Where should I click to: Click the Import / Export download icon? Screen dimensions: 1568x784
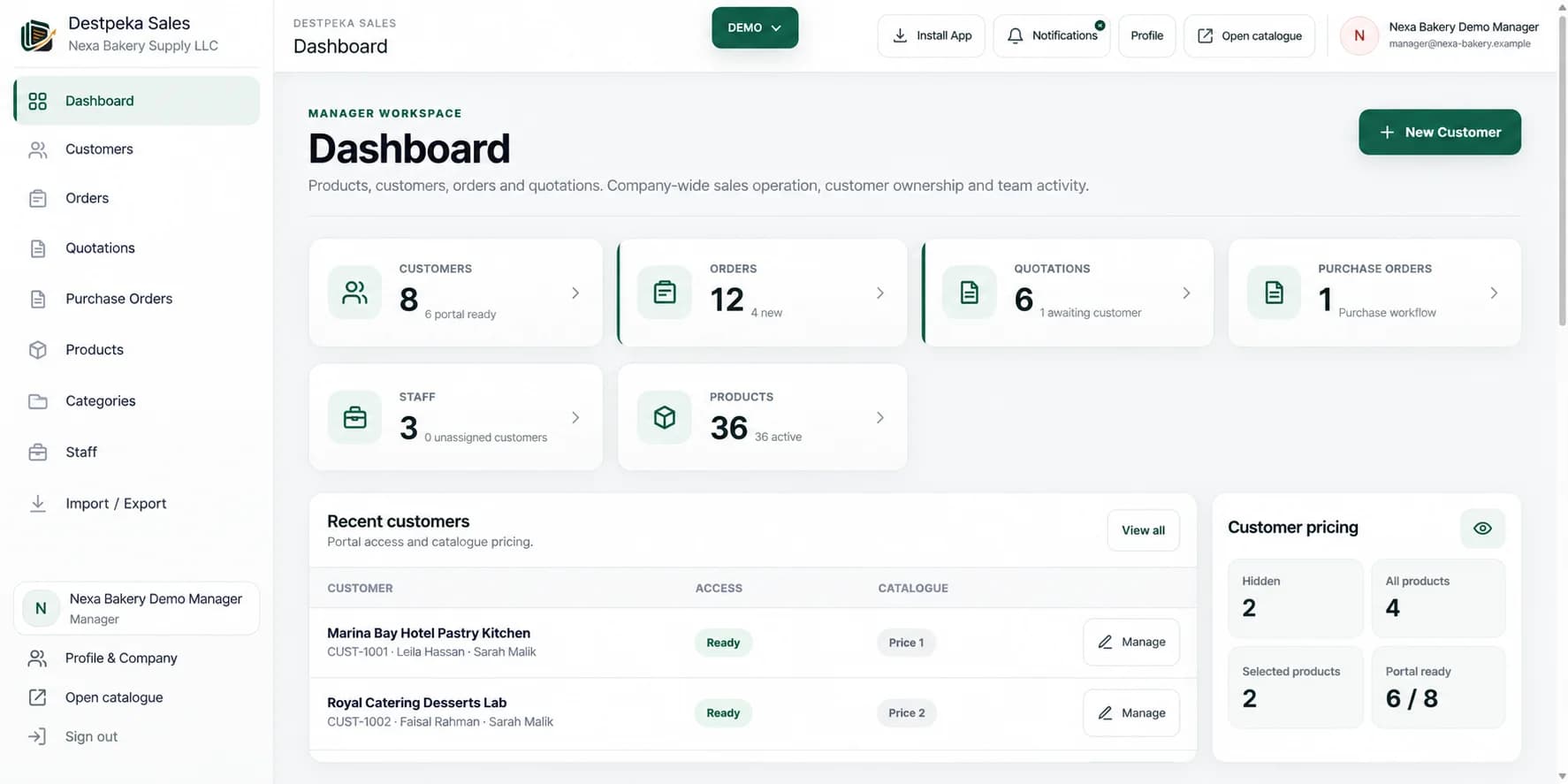(38, 503)
